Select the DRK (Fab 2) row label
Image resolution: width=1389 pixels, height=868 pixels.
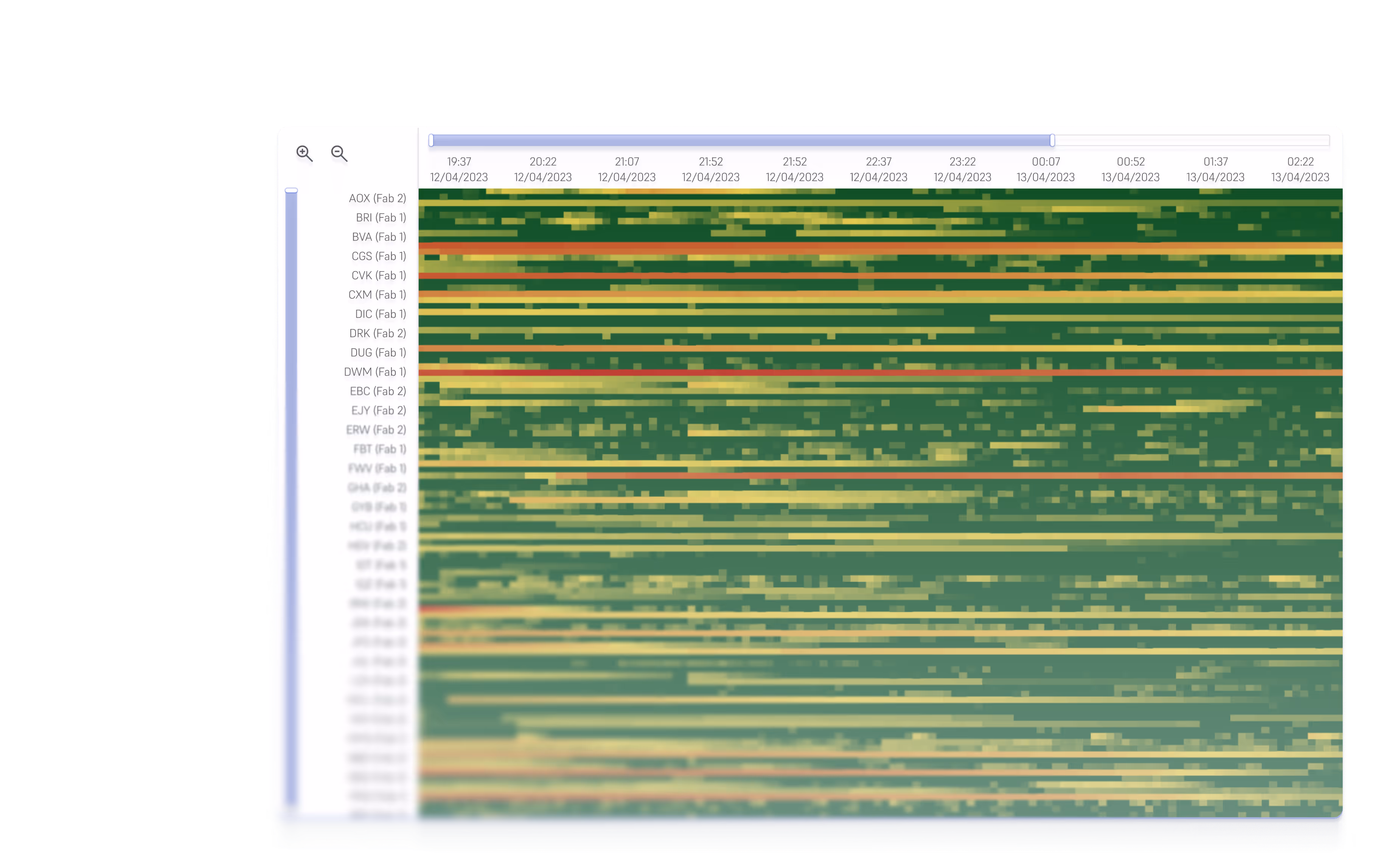click(x=377, y=333)
